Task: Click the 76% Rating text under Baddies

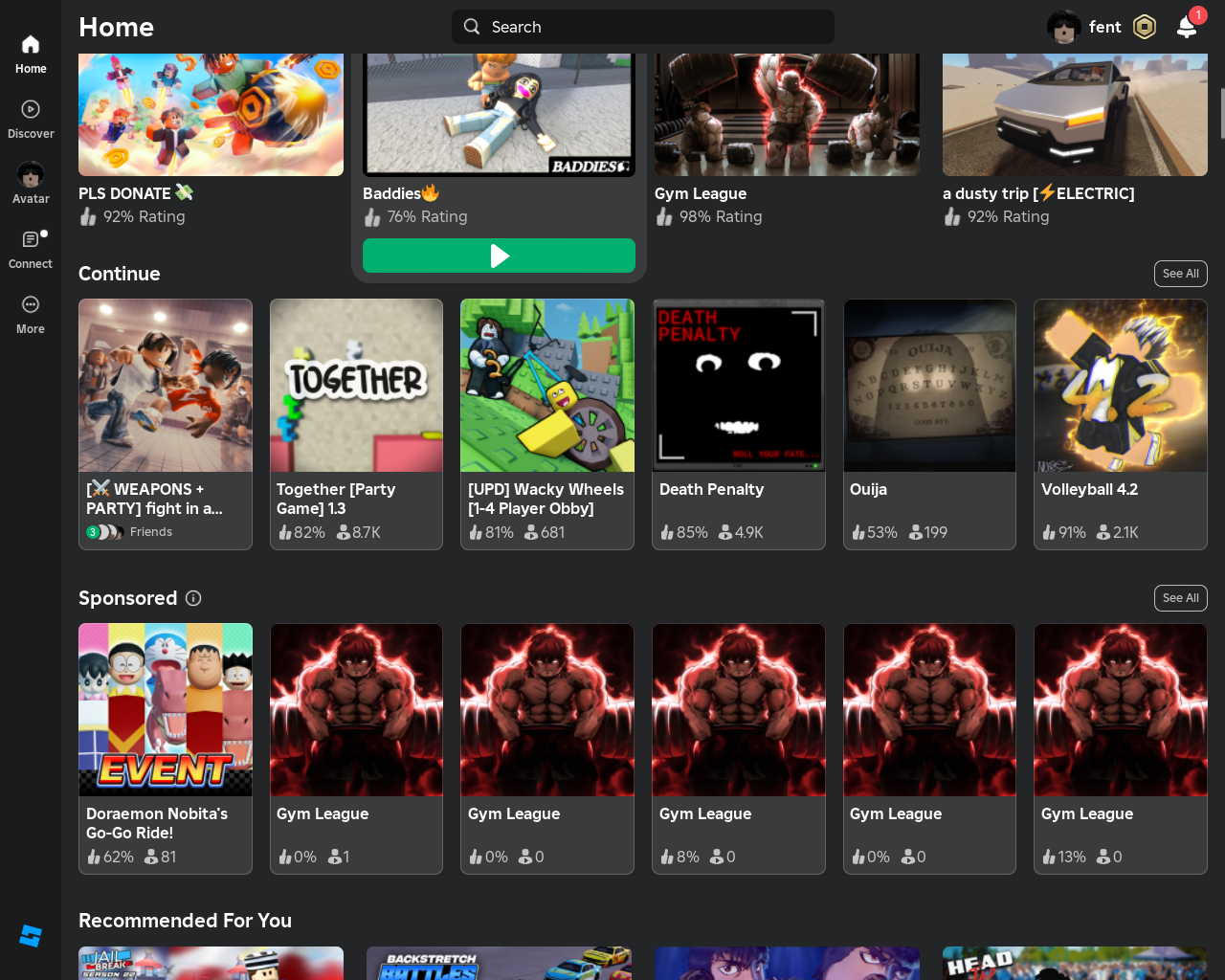Action: click(x=427, y=217)
